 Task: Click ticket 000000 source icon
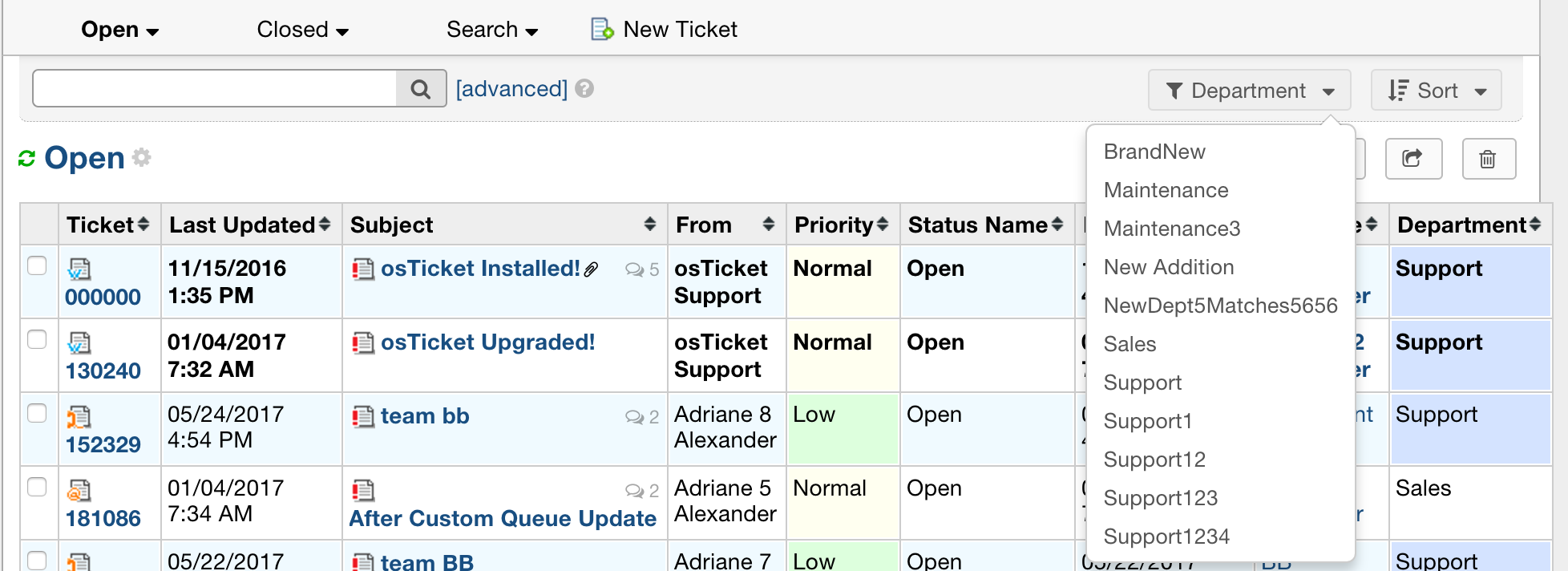click(79, 269)
